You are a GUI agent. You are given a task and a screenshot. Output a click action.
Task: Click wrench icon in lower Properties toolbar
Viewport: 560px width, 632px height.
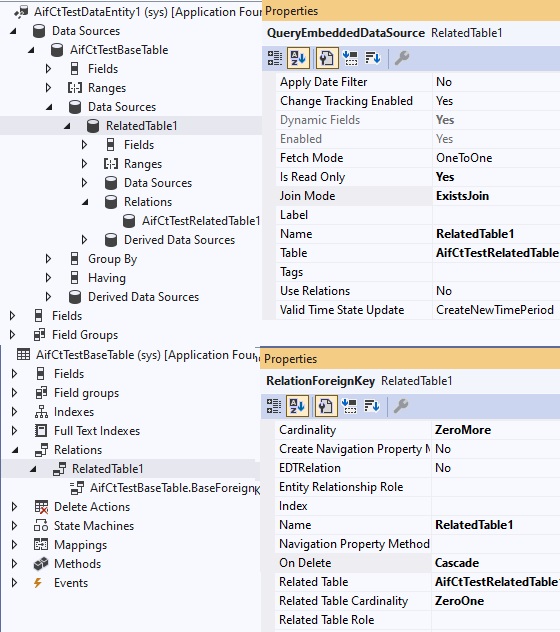point(401,406)
